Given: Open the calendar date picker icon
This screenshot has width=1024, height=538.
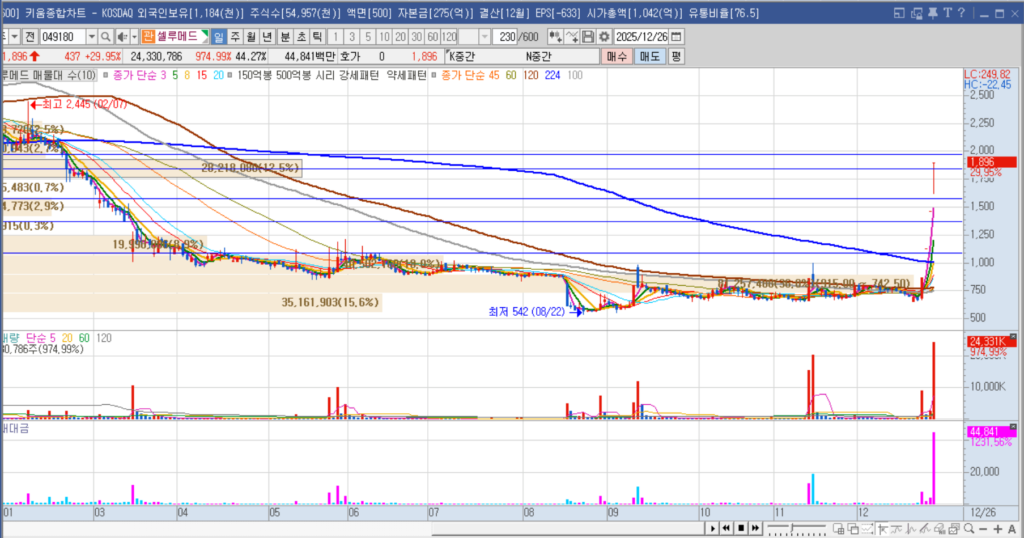Looking at the screenshot, I should pyautogui.click(x=676, y=37).
